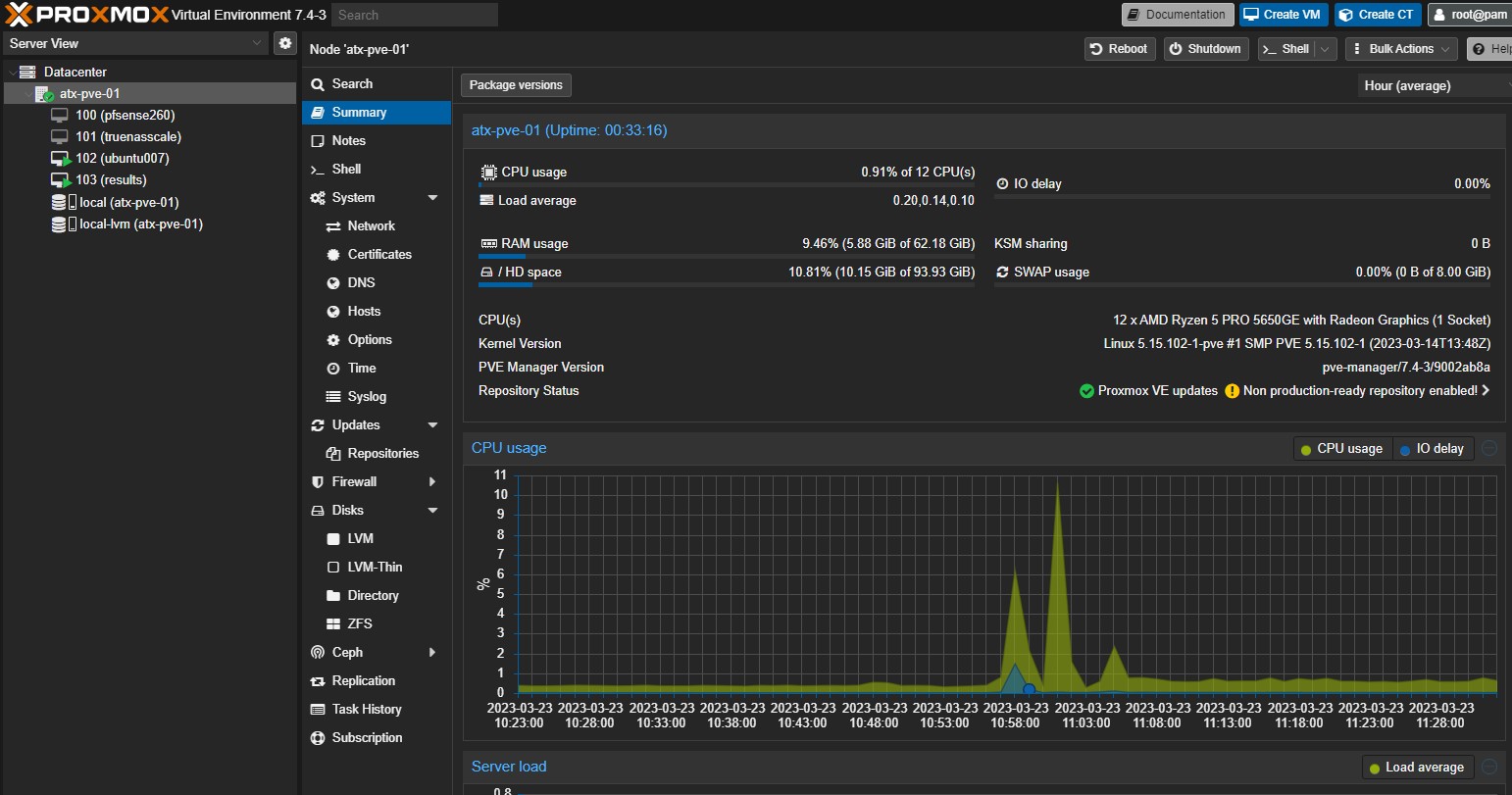Viewport: 1512px width, 795px height.
Task: Click the gear icon beside Server View
Action: pos(284,43)
